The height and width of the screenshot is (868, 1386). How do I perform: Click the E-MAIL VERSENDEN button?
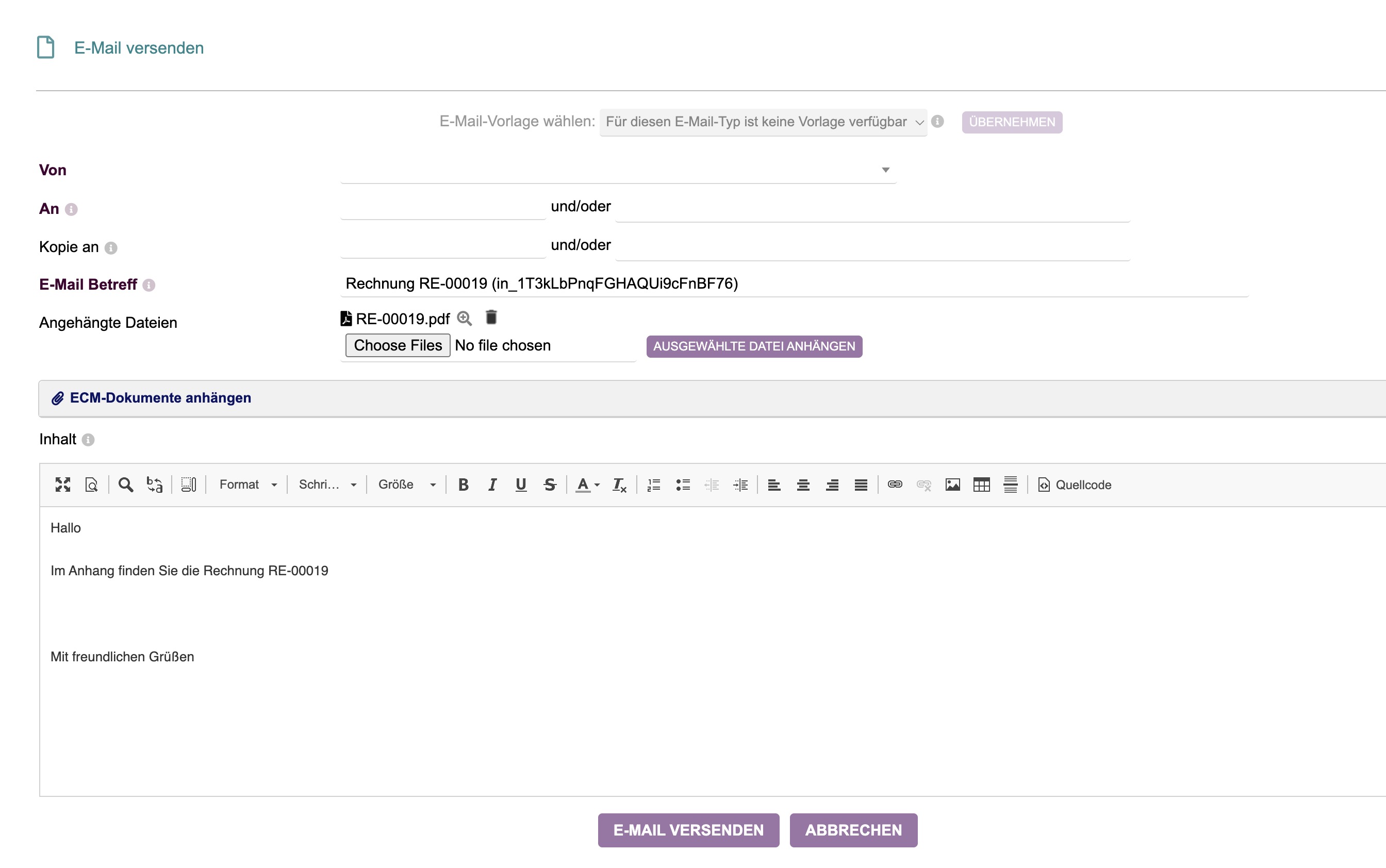tap(688, 829)
